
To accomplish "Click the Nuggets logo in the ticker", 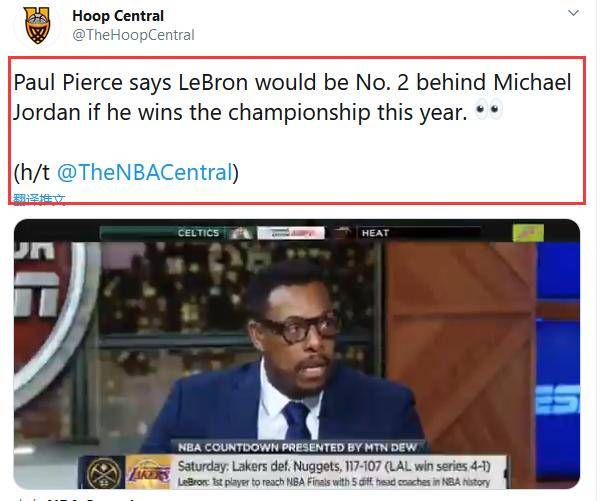I will click(x=103, y=472).
